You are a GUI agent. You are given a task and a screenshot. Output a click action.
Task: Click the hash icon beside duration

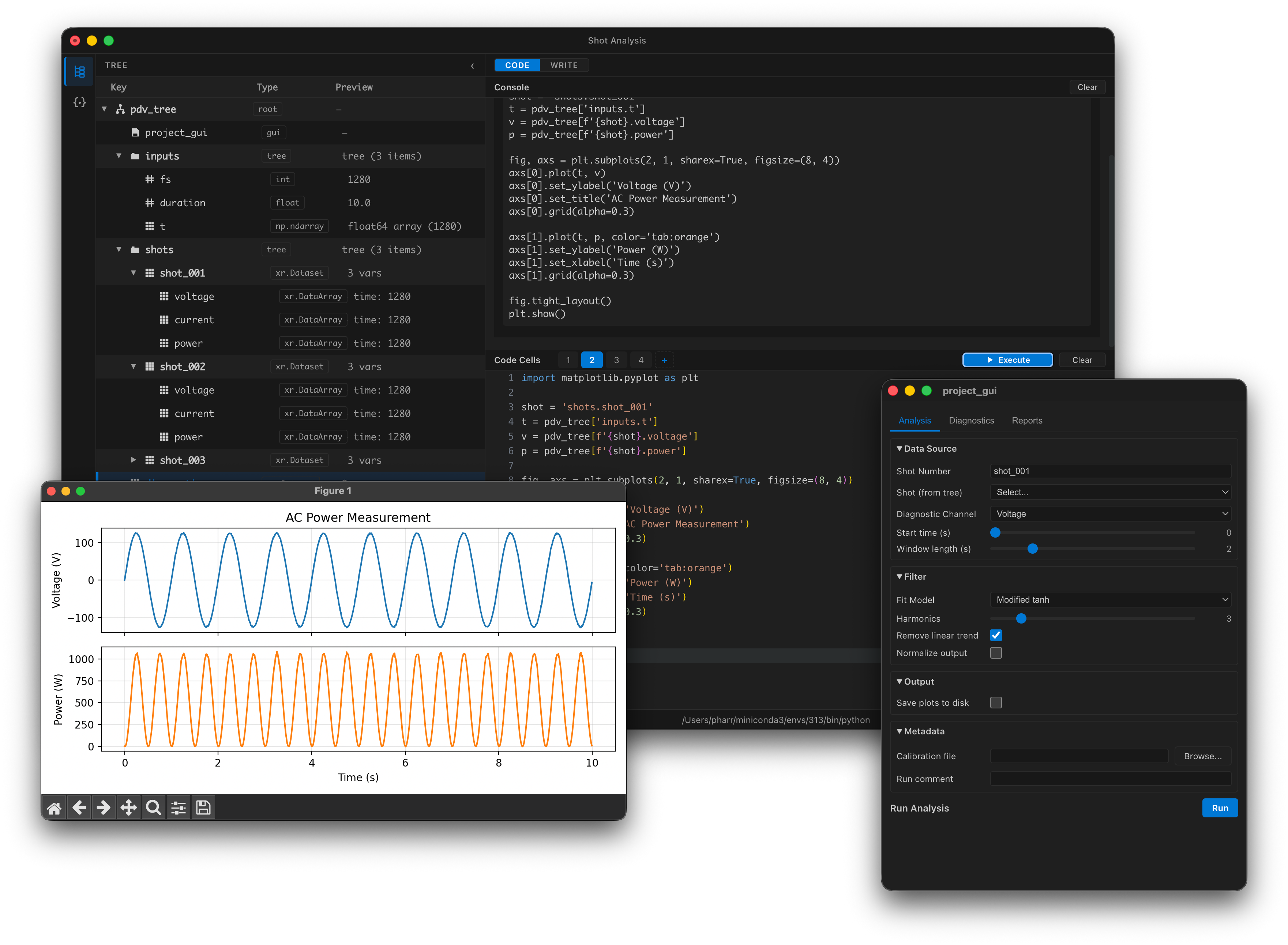pos(149,203)
